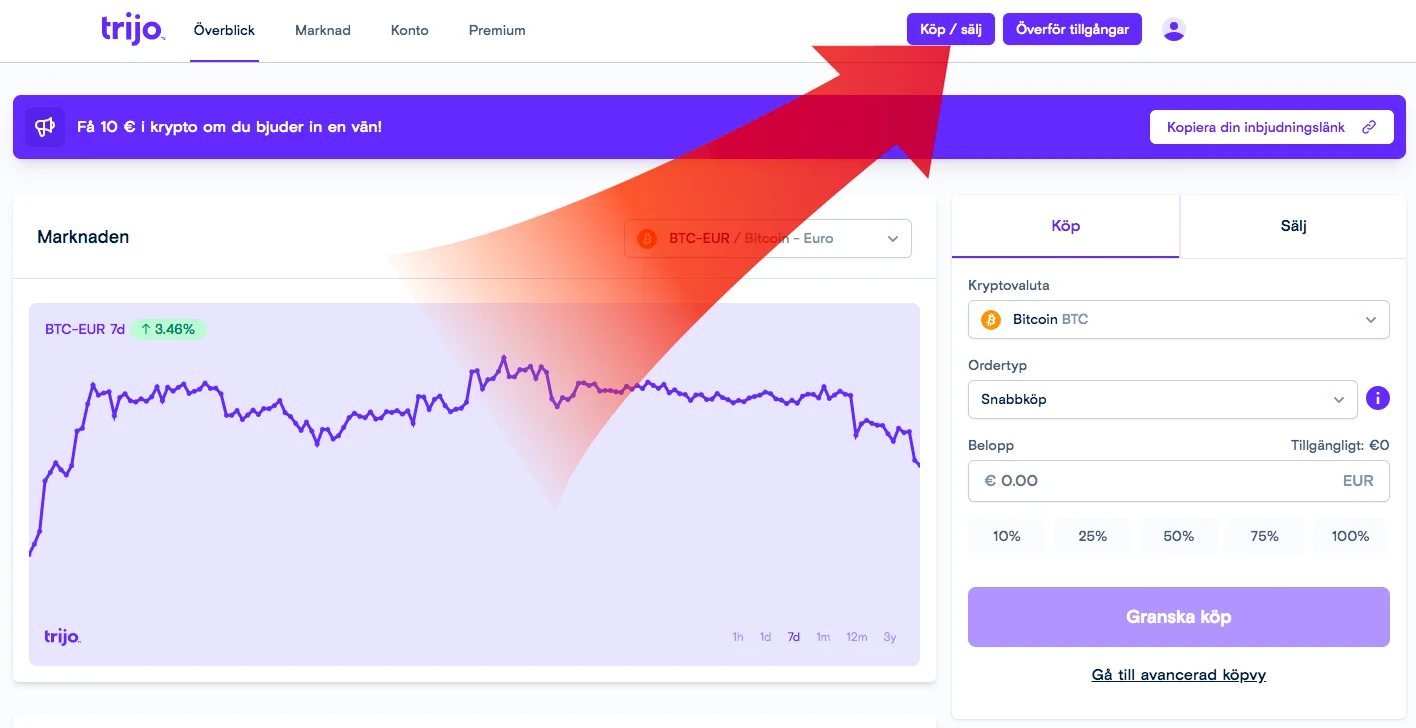
Task: Open the Kryptovaluta Bitcoin dropdown
Action: point(1370,320)
